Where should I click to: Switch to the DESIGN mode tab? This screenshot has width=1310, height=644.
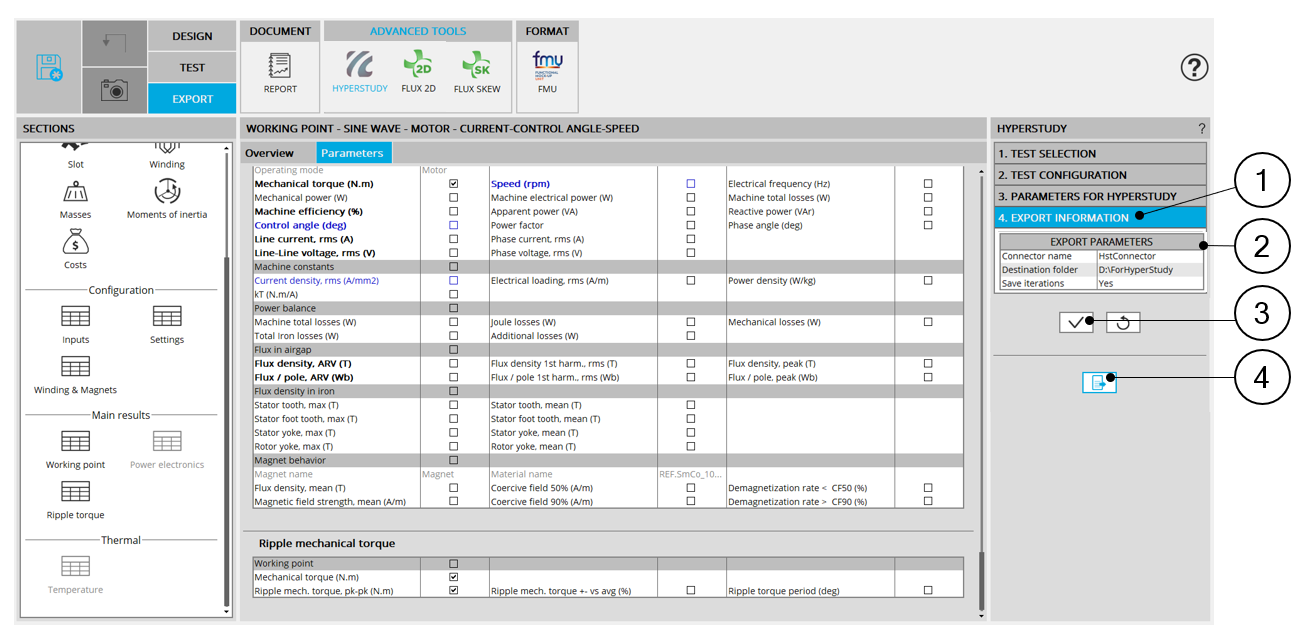click(x=192, y=36)
